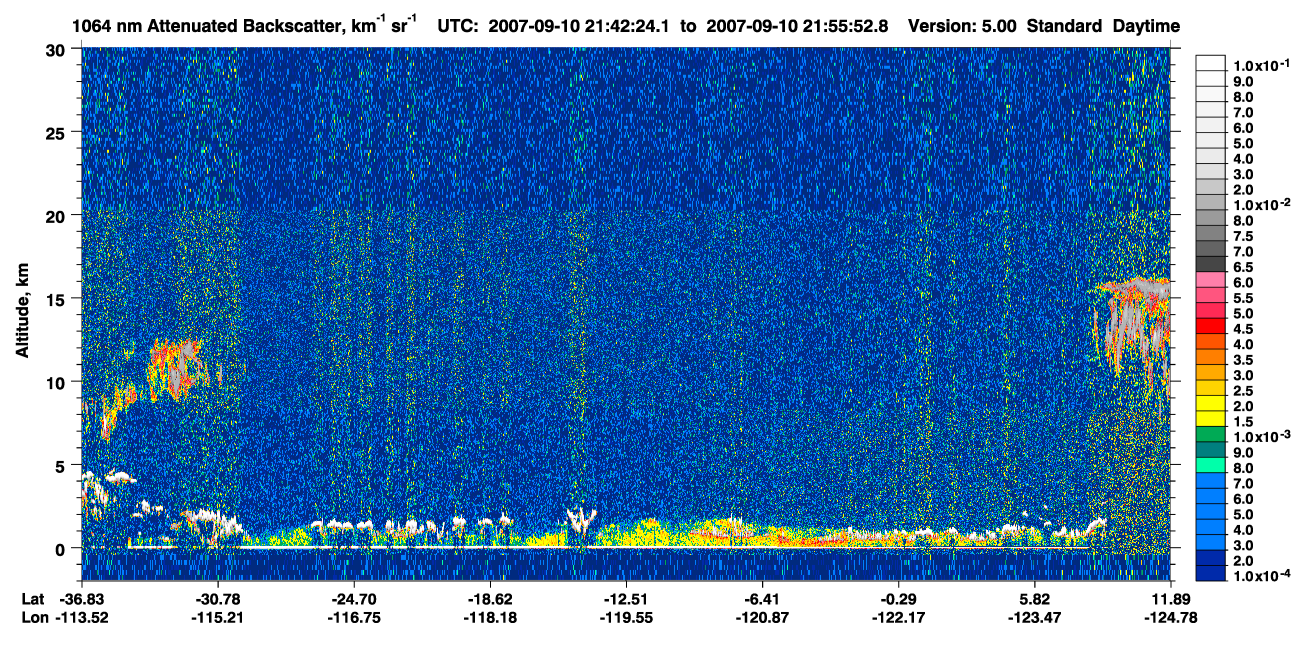Screen dimensions: 1300x667
Task: Click latitude value -18.62
Action: coord(489,598)
